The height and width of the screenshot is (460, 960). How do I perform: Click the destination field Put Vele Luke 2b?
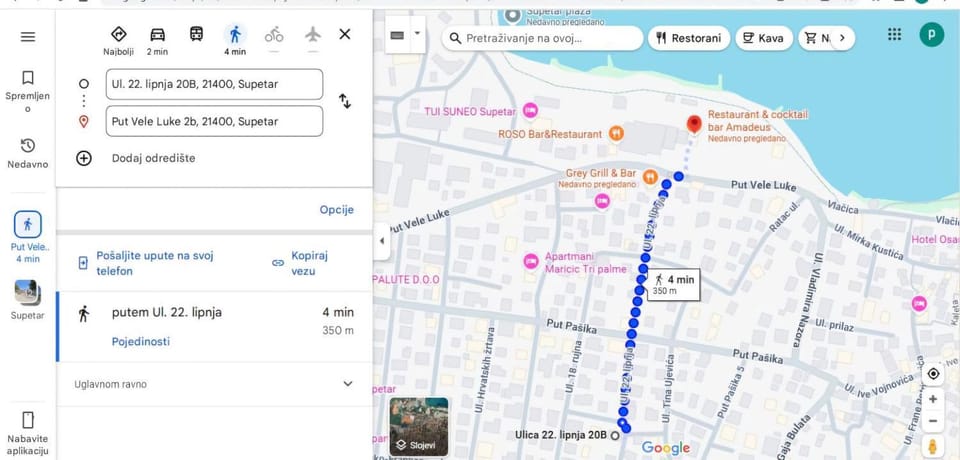tap(214, 121)
